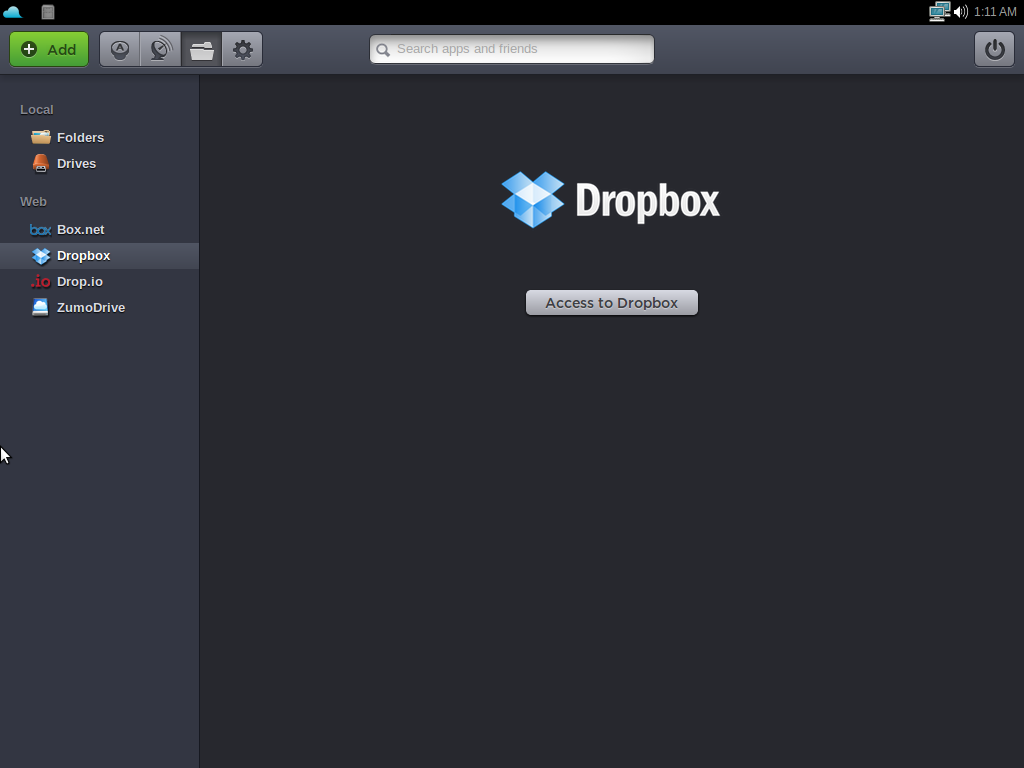This screenshot has height=768, width=1024.
Task: Open the network status tray icon
Action: click(x=939, y=12)
